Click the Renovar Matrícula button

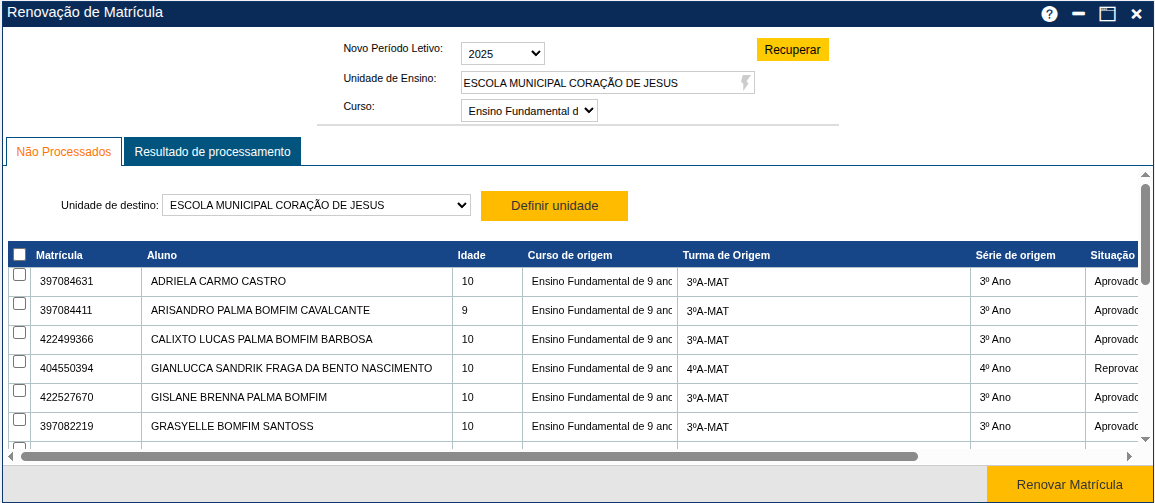point(1069,485)
